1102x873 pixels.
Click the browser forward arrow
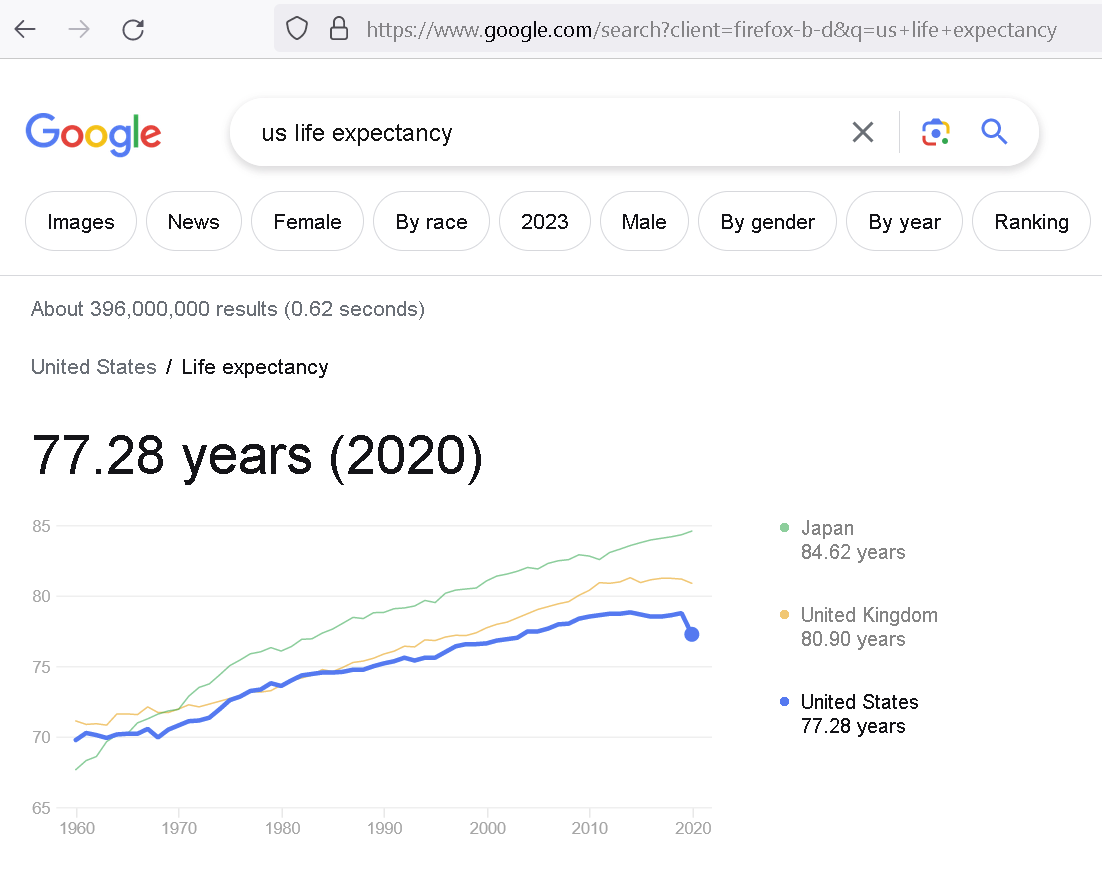(79, 30)
